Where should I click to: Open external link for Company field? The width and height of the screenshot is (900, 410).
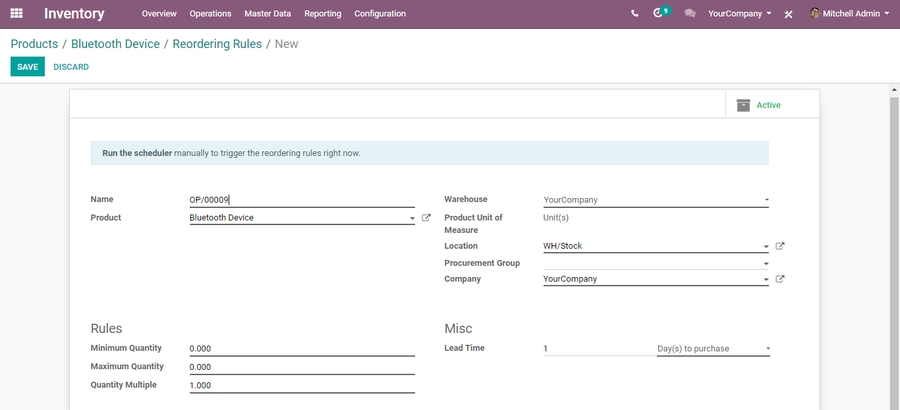[x=780, y=279]
